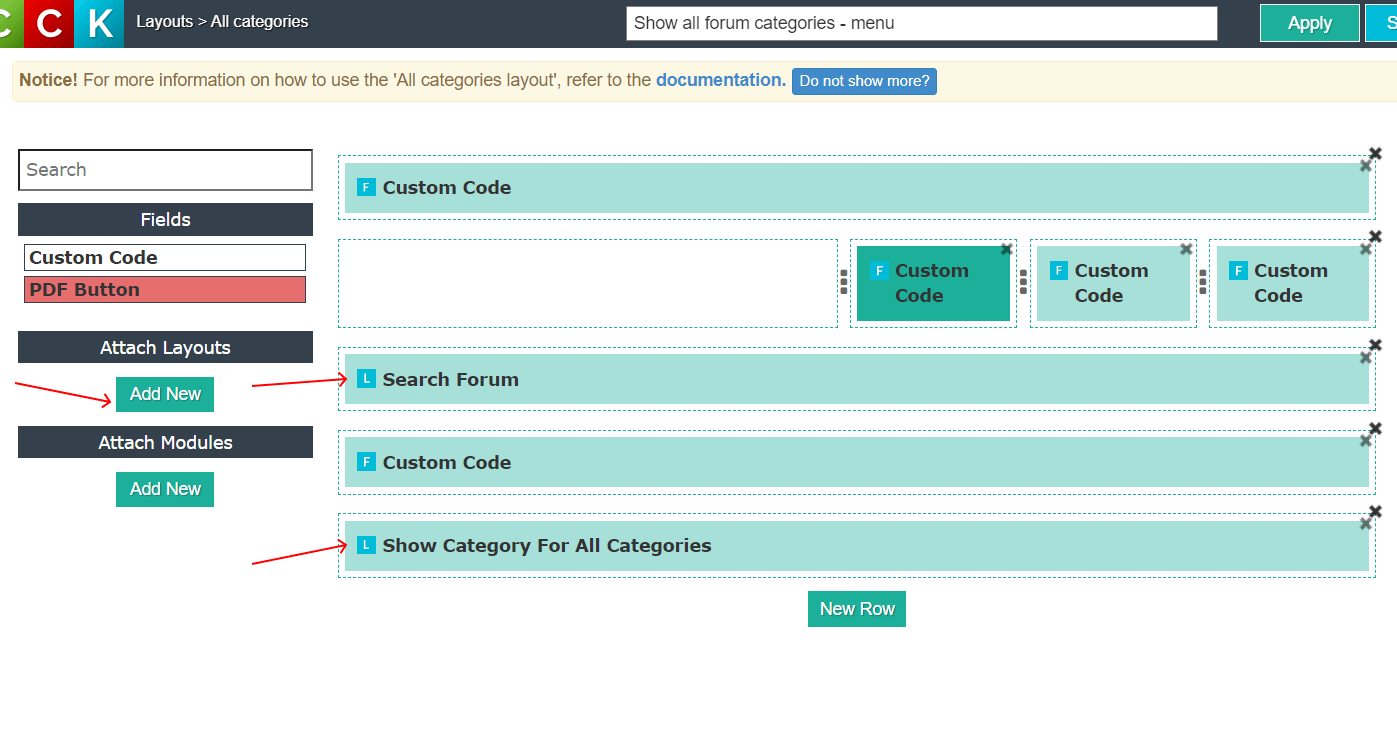Click the Layouts > All categories breadcrumb
Image resolution: width=1397 pixels, height=754 pixels.
[222, 21]
